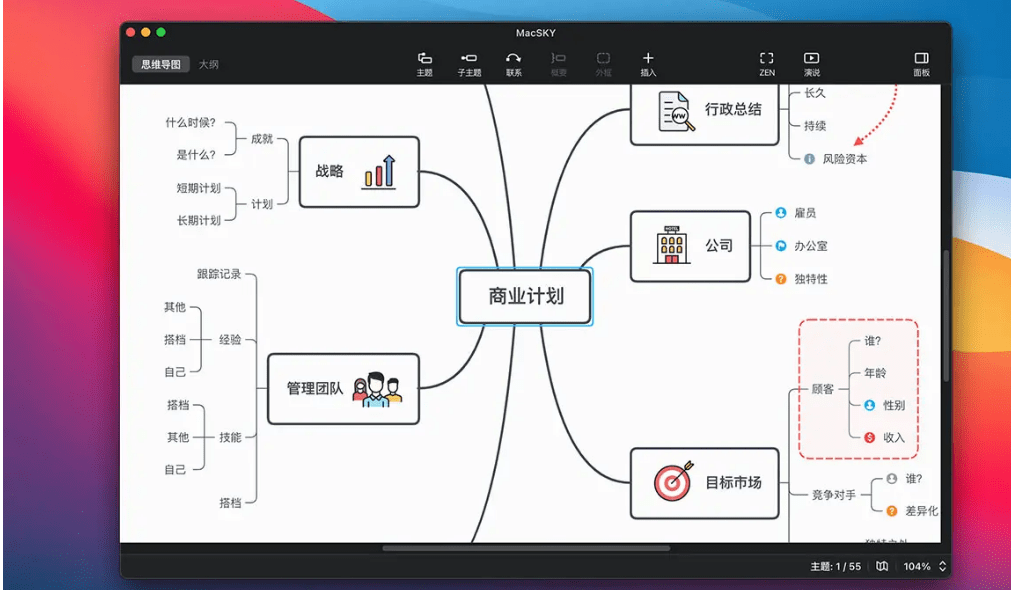Select the 差异化 subtopic
1011x590 pixels.
click(x=921, y=511)
